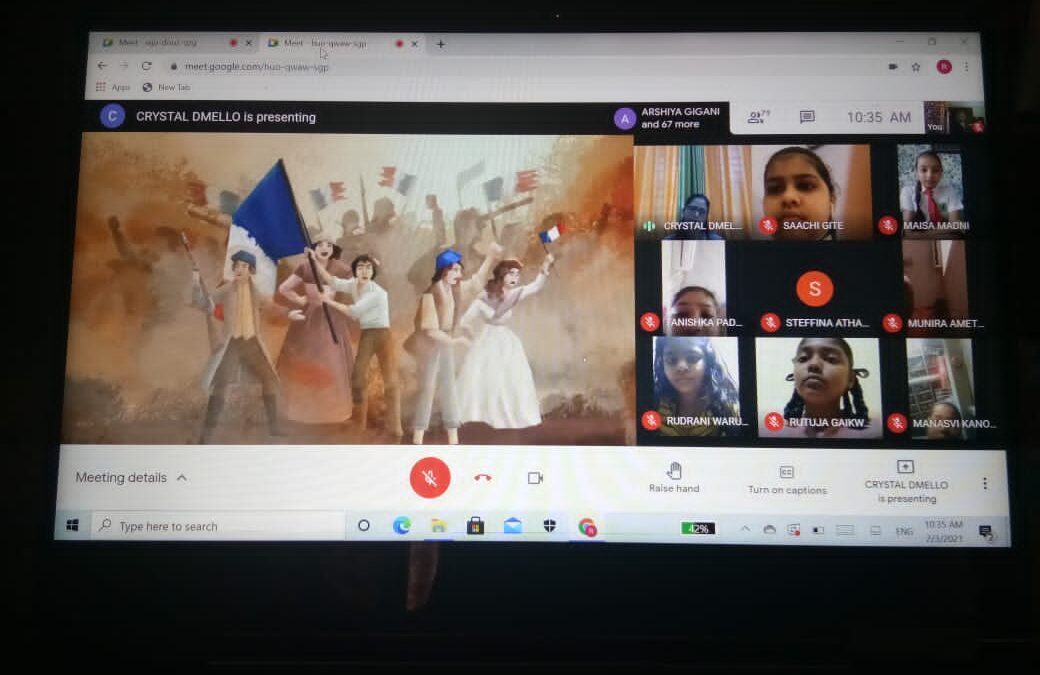Go forward in the browser
The width and height of the screenshot is (1040, 675).
point(124,66)
